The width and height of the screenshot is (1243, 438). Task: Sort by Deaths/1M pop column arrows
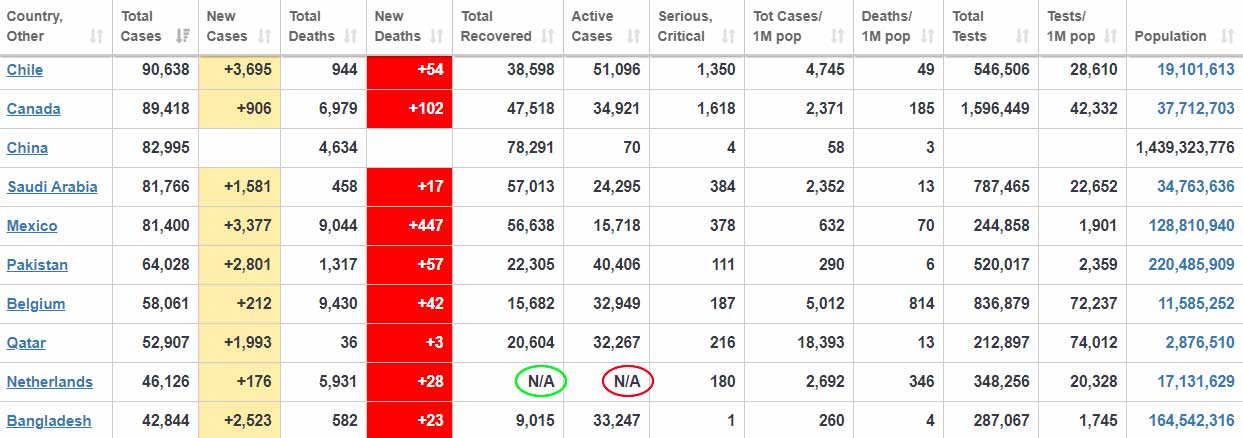[927, 36]
